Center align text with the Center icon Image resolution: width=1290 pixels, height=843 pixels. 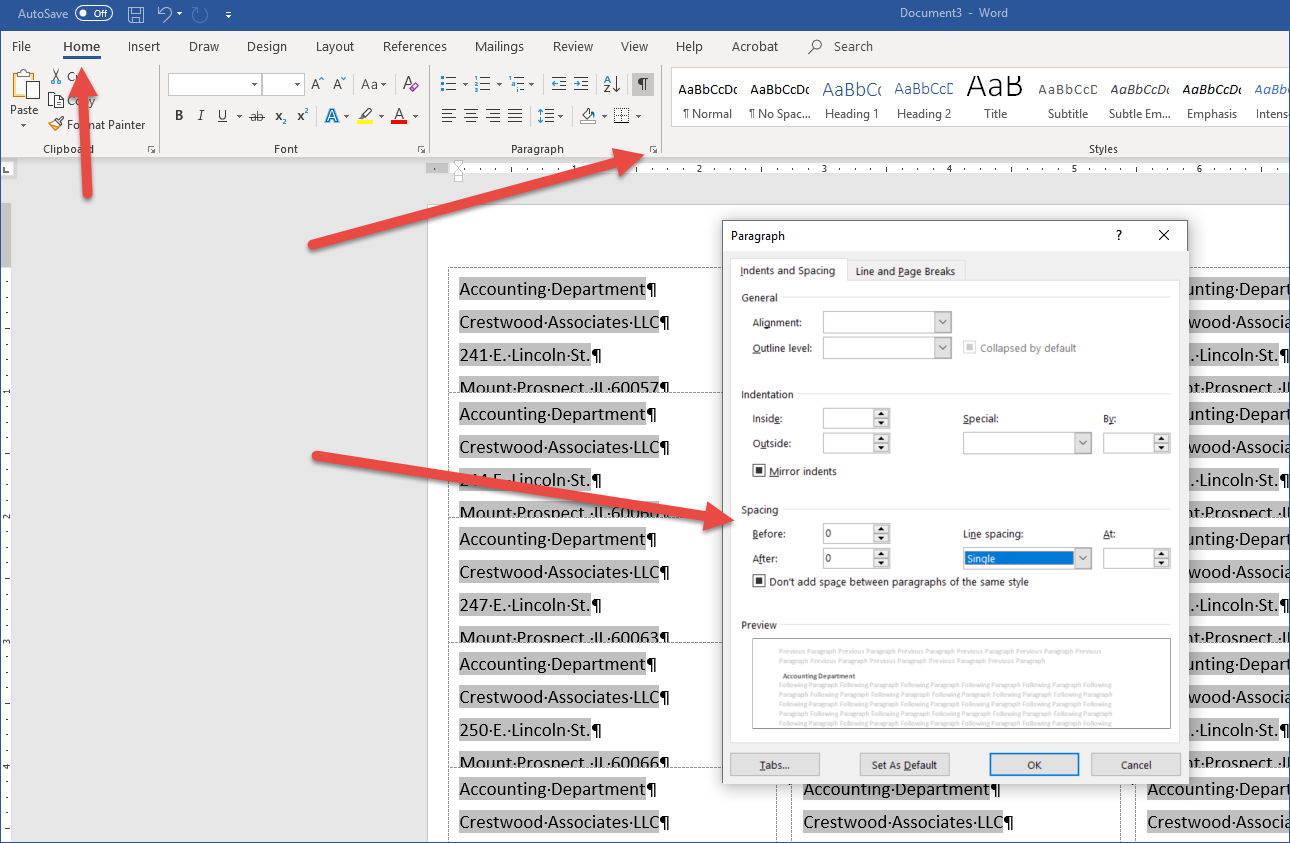[x=471, y=116]
